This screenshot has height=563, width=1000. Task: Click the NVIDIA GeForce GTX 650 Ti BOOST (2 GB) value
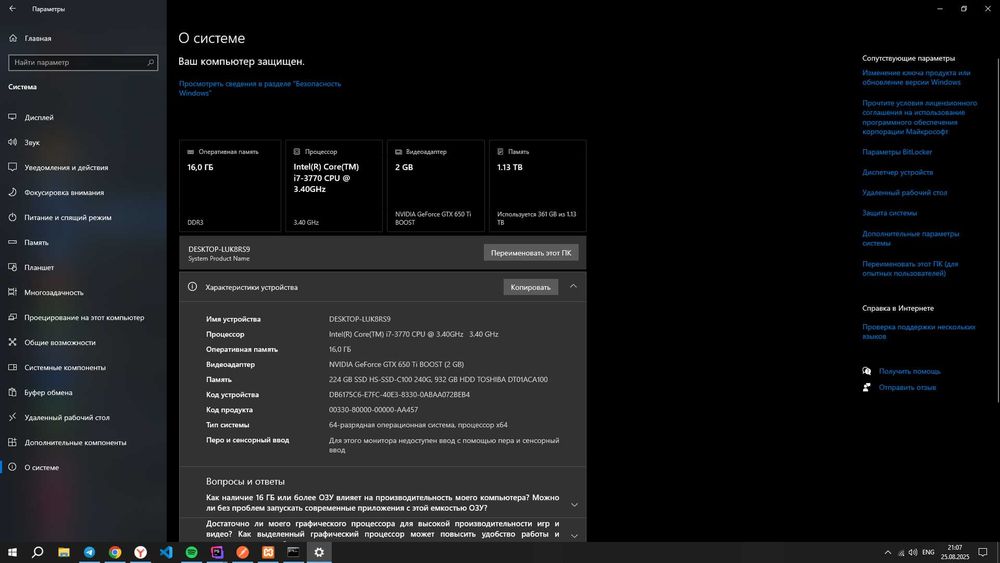(x=396, y=364)
